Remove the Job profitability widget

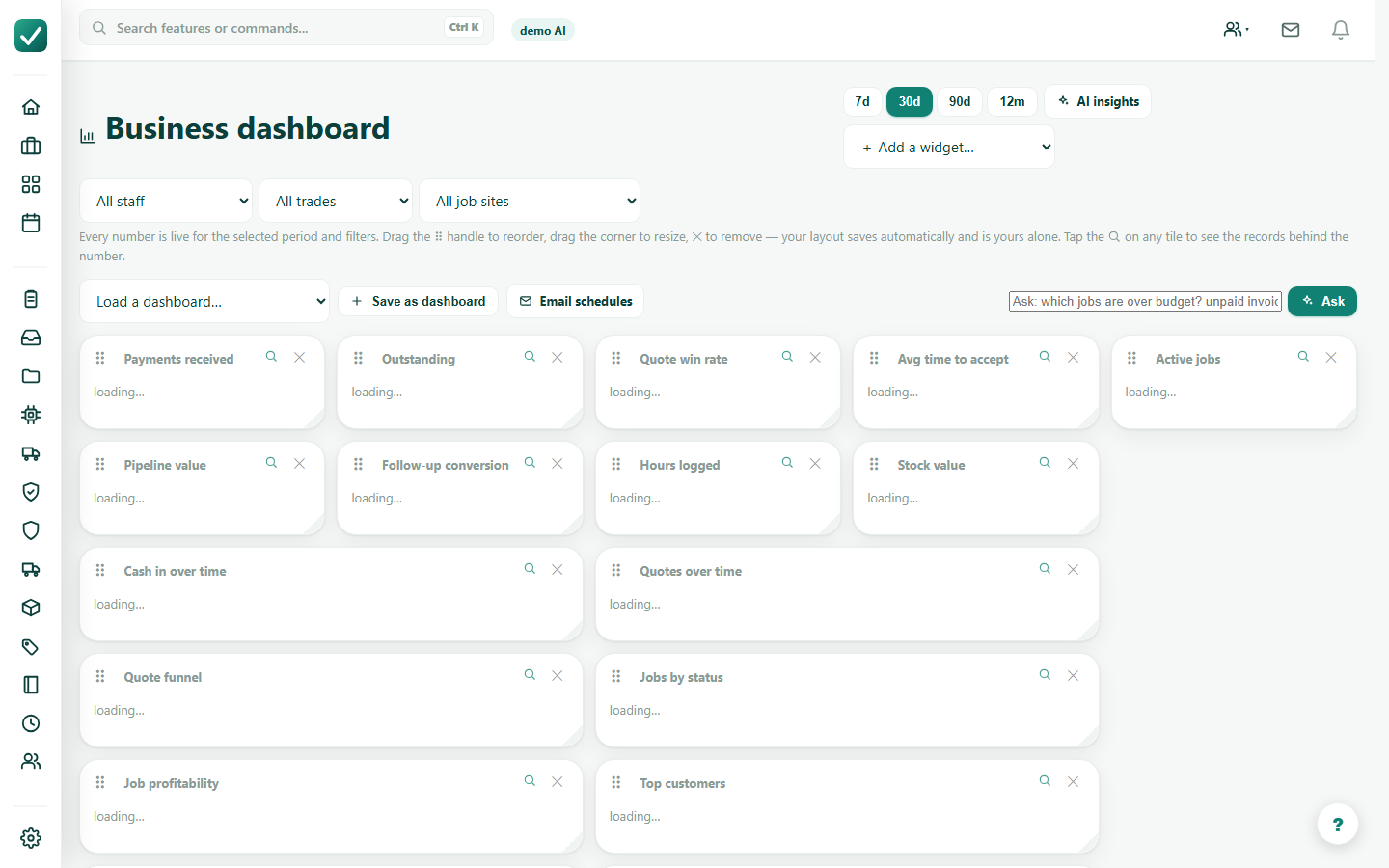[558, 781]
